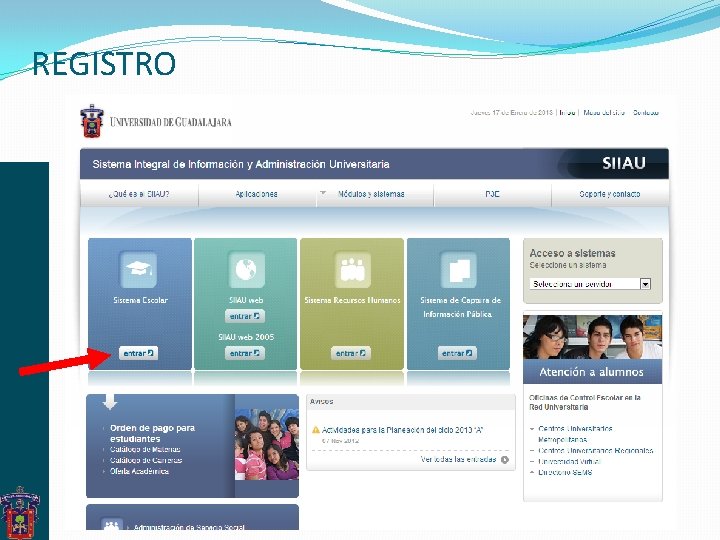Click the Universidad de Guadalajara title text
Image resolution: width=720 pixels, height=540 pixels.
170,122
